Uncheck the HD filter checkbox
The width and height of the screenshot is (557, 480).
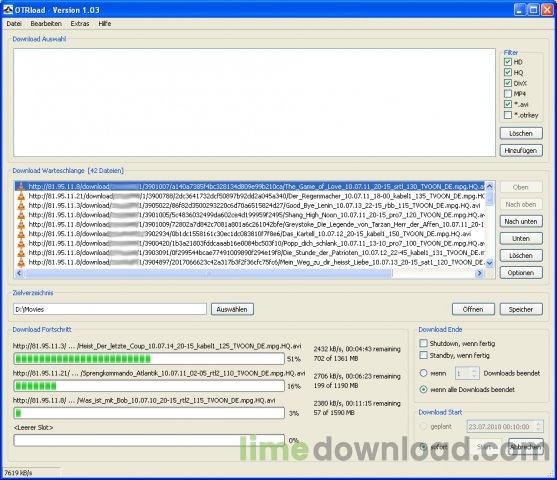pyautogui.click(x=508, y=62)
